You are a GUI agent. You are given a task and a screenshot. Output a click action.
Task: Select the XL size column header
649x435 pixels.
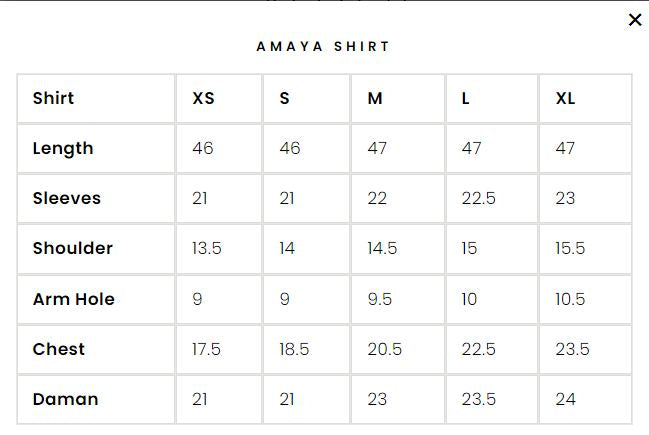coord(566,98)
